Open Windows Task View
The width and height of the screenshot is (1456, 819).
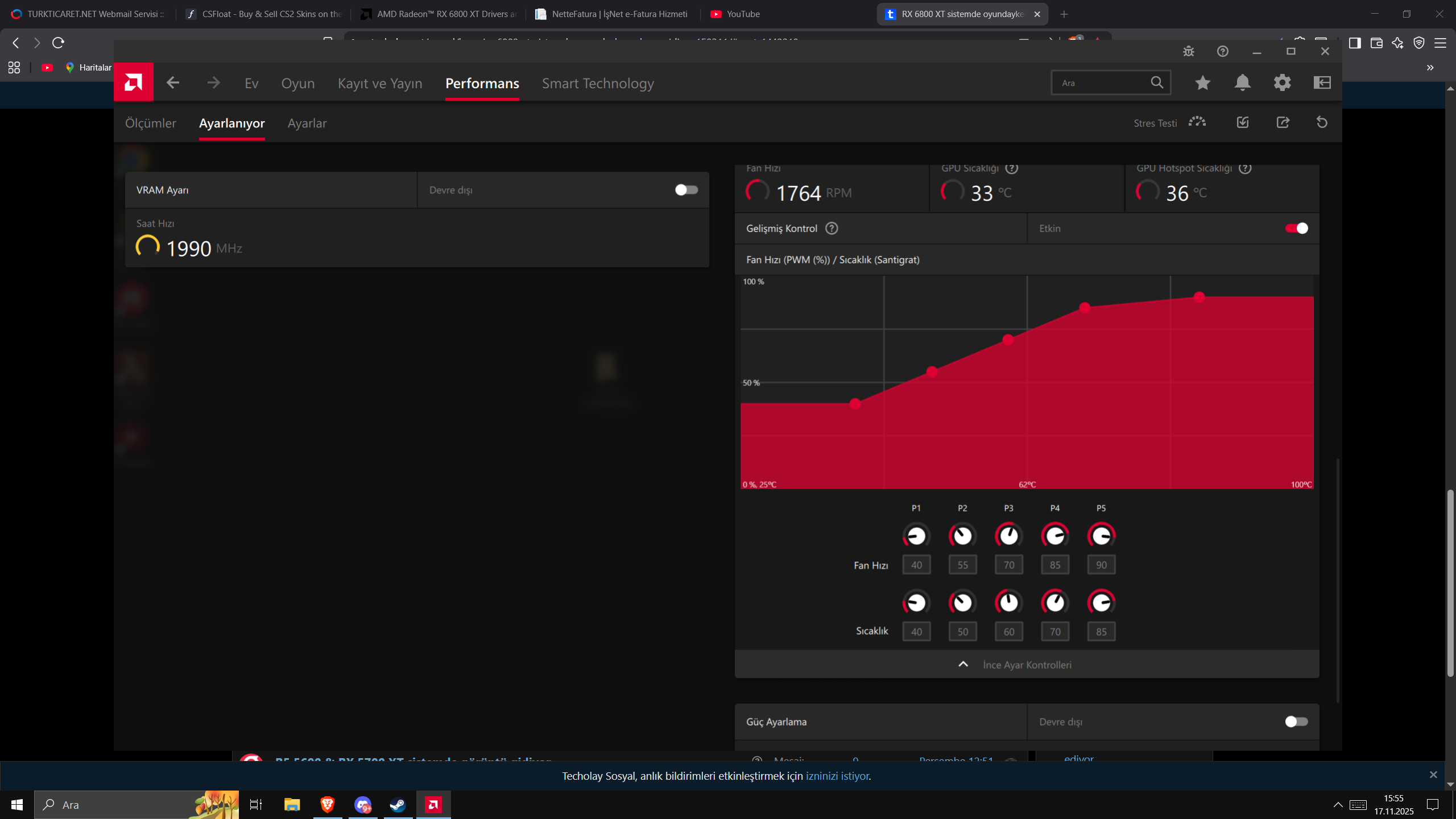click(256, 805)
